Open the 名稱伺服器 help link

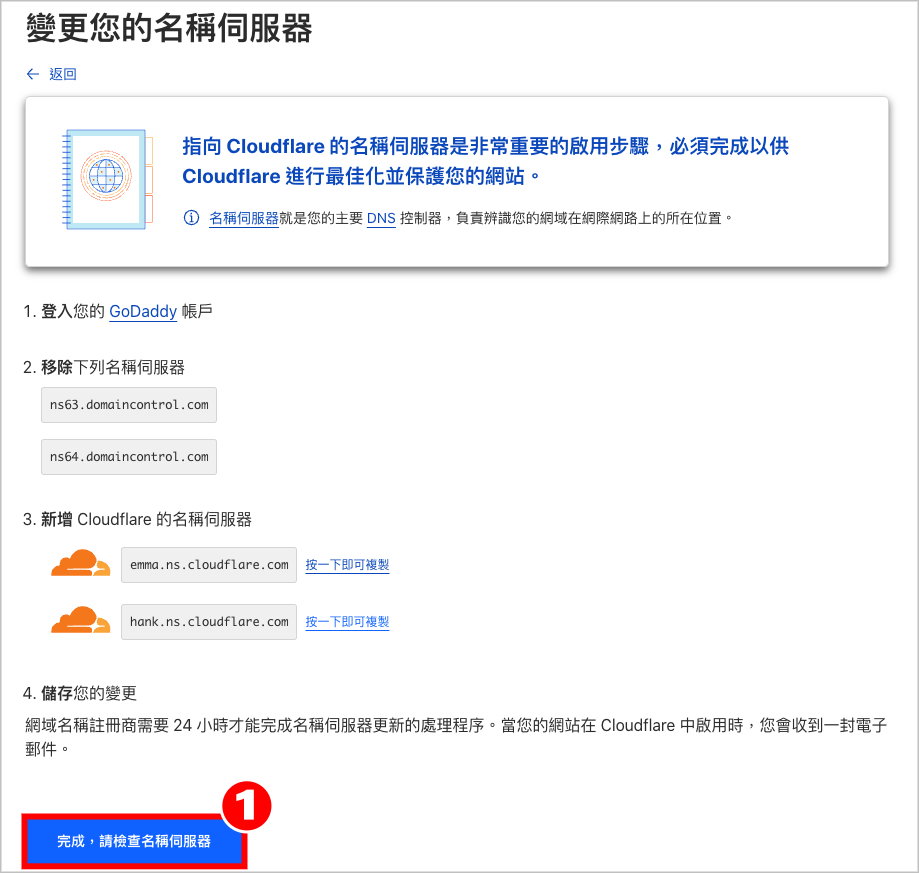pyautogui.click(x=243, y=219)
